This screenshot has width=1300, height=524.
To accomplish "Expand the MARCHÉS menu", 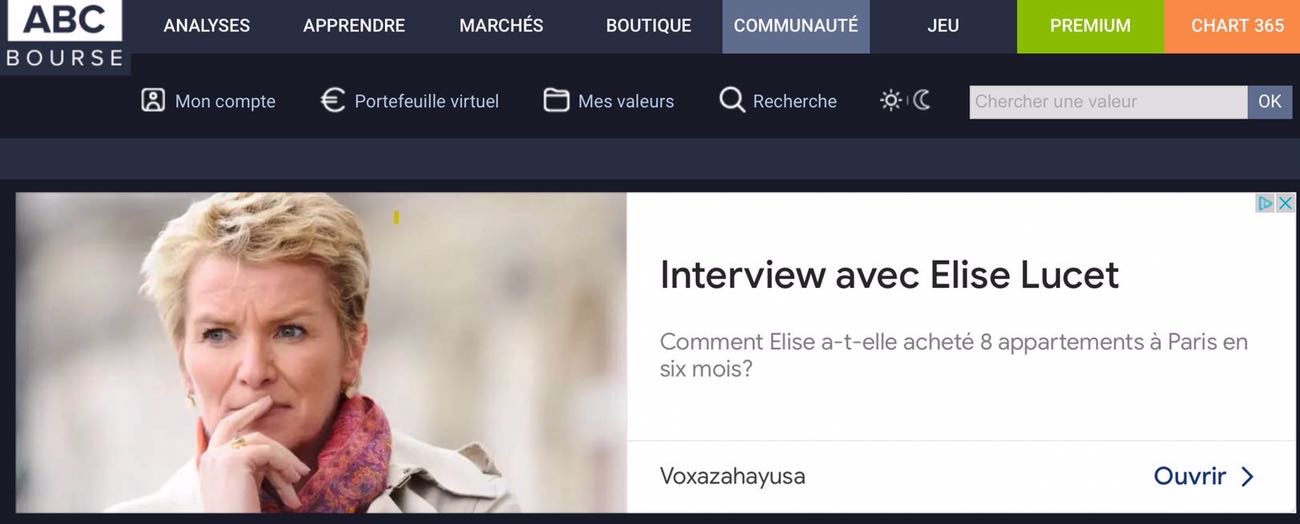I will click(x=501, y=26).
